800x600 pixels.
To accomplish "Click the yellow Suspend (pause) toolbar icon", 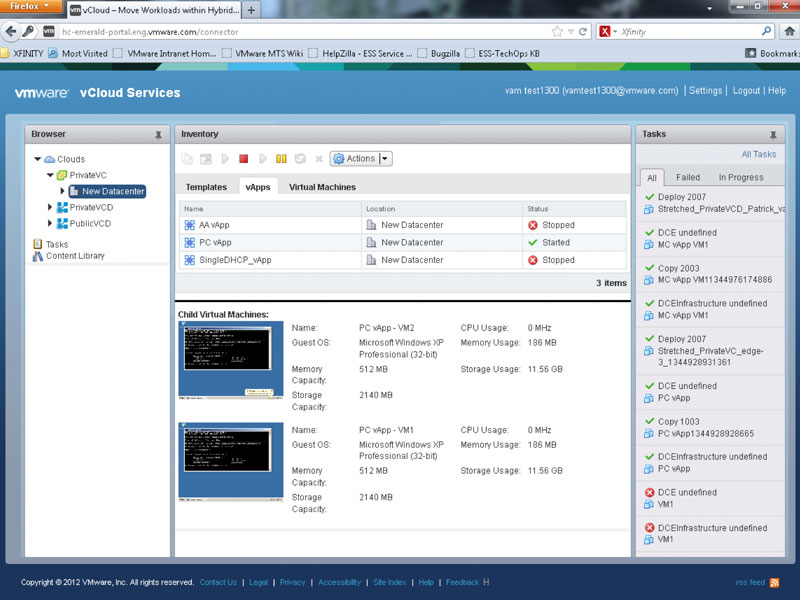I will (281, 159).
